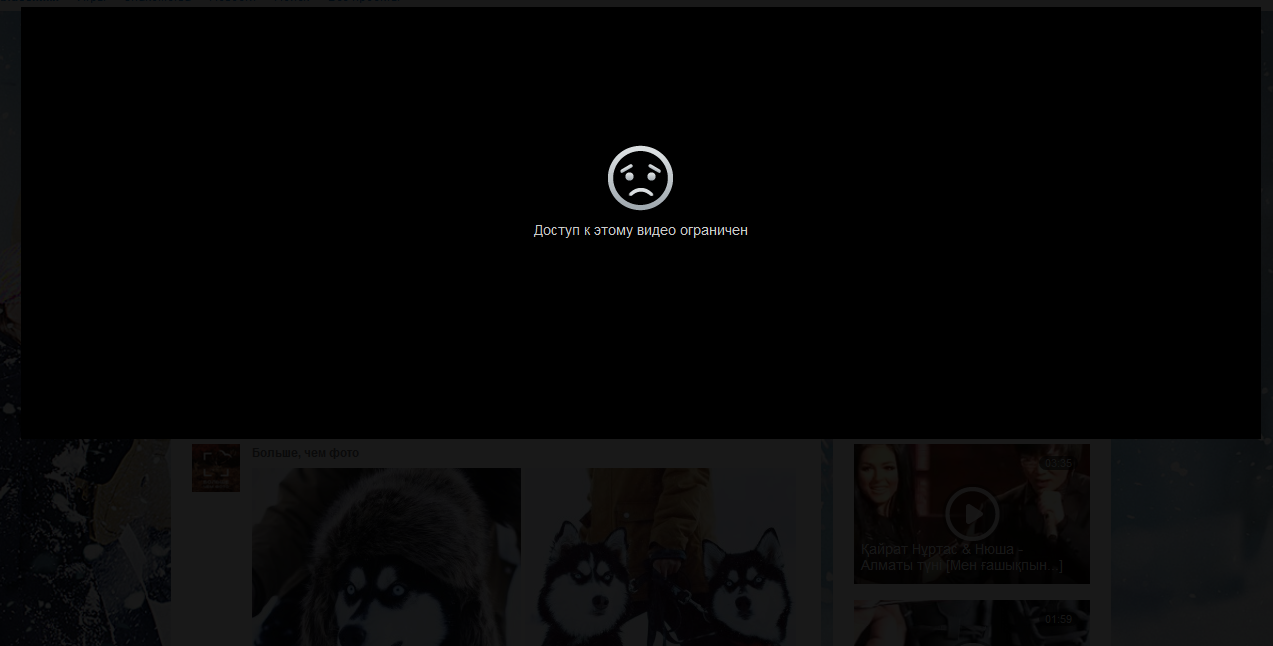Click the 03:35 duration badge

1057,463
